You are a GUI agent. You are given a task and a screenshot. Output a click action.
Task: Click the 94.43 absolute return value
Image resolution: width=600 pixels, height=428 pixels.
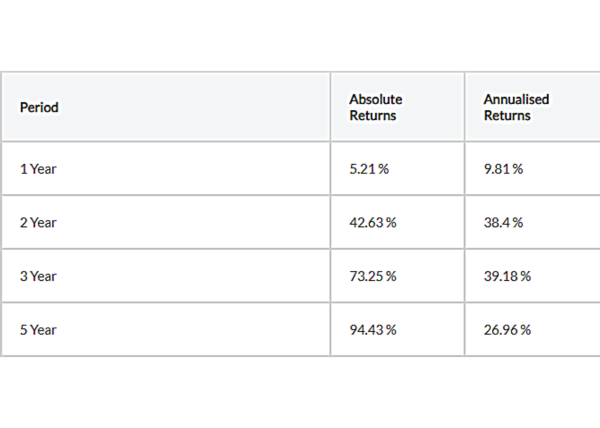coord(366,329)
